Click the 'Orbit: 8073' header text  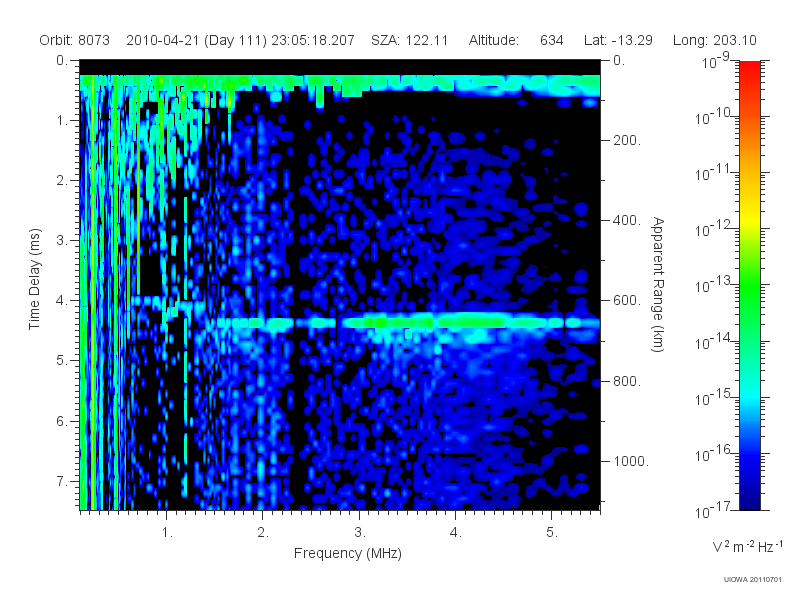74,40
